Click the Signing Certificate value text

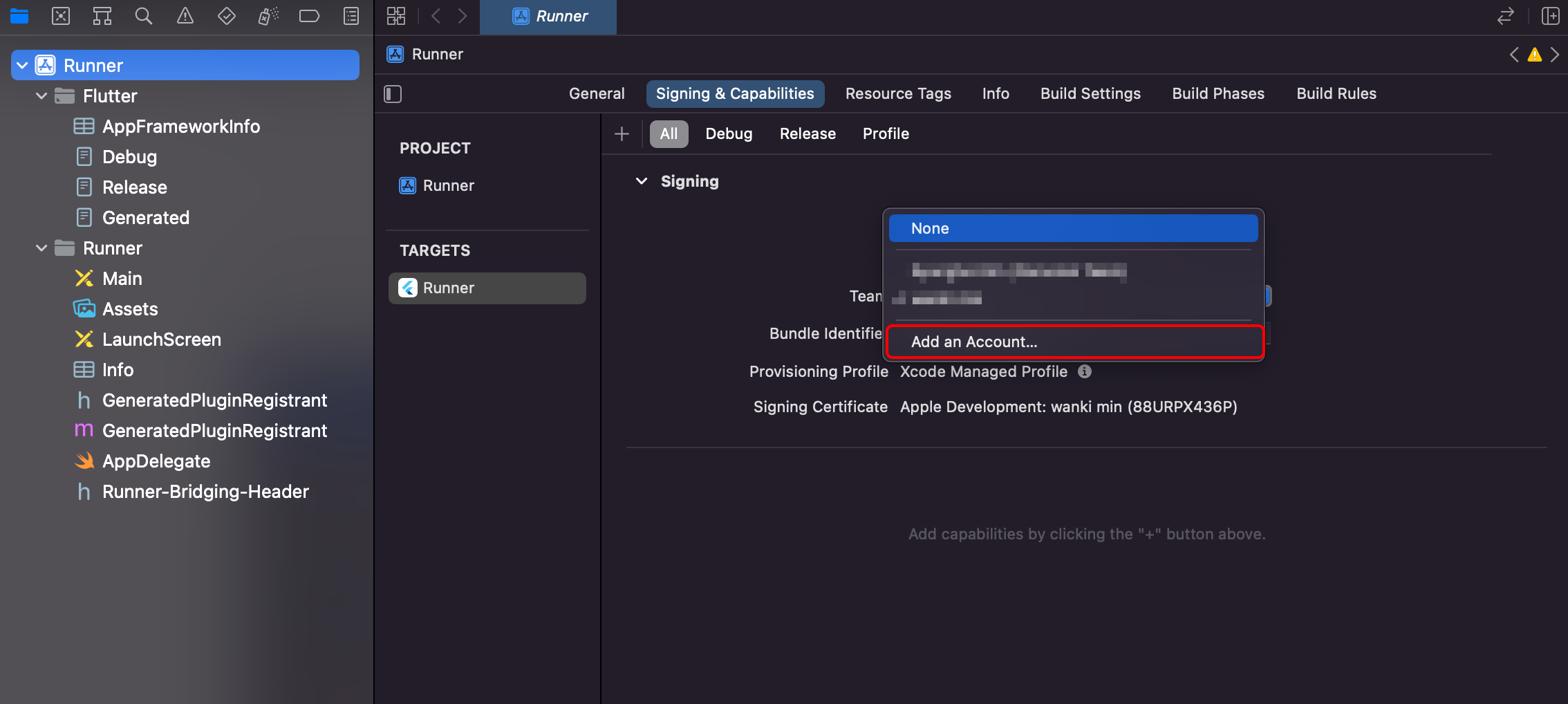1069,407
